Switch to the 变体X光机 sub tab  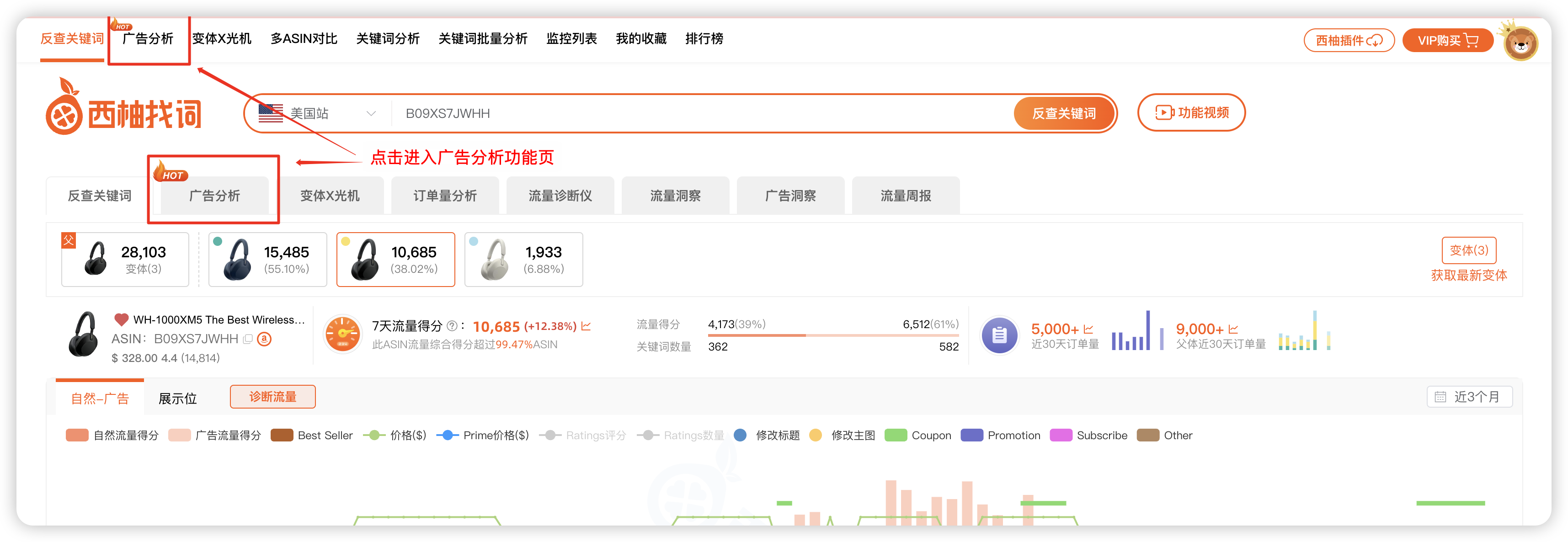tap(330, 196)
